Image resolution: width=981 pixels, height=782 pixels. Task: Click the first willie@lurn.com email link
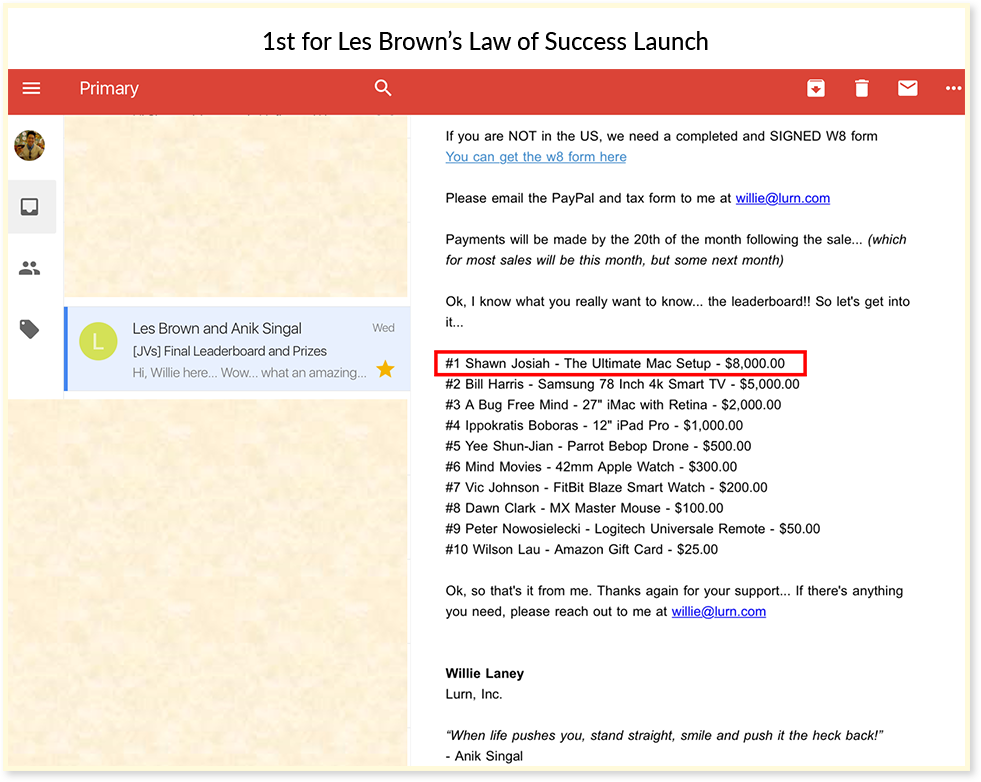783,198
